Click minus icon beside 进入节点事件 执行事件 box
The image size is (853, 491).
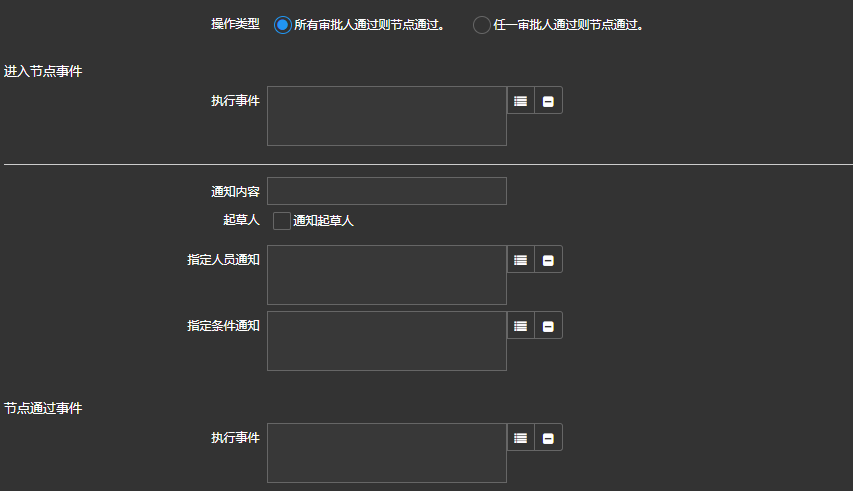pos(548,101)
